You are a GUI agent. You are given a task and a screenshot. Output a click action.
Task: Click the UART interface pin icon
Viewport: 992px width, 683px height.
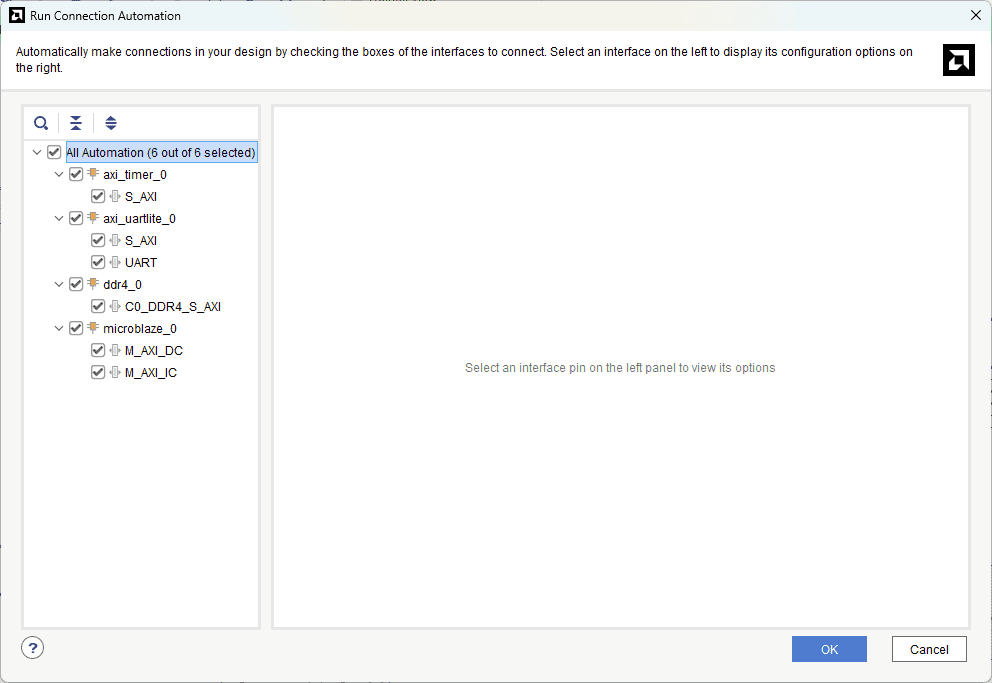coord(115,262)
